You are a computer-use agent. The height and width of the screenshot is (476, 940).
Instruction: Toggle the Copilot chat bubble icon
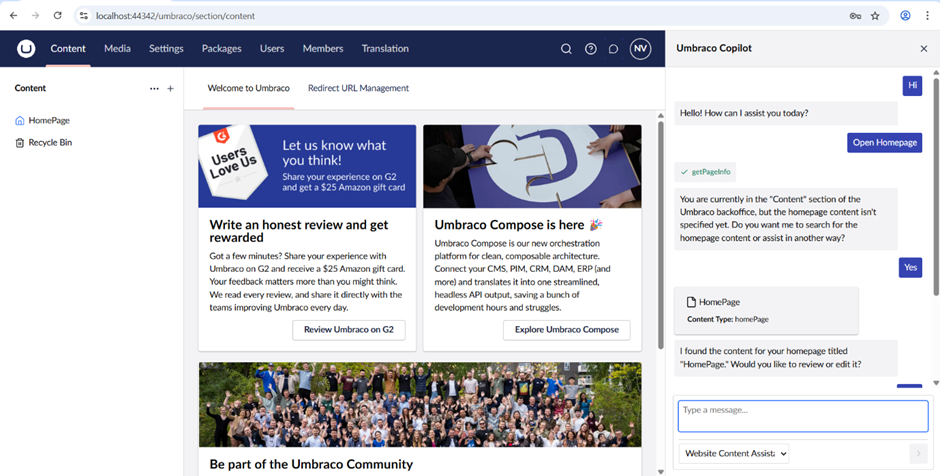(x=613, y=49)
